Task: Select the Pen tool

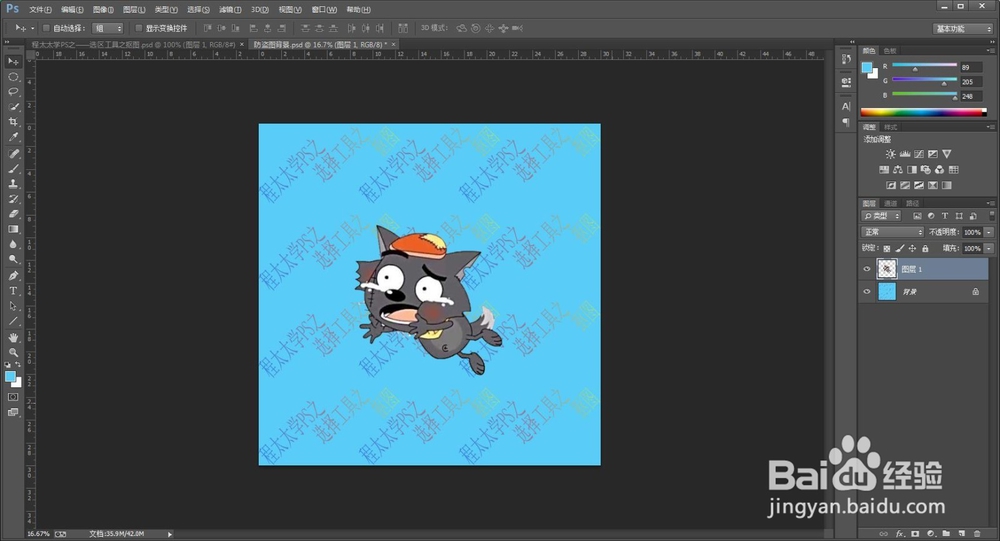Action: [x=13, y=276]
